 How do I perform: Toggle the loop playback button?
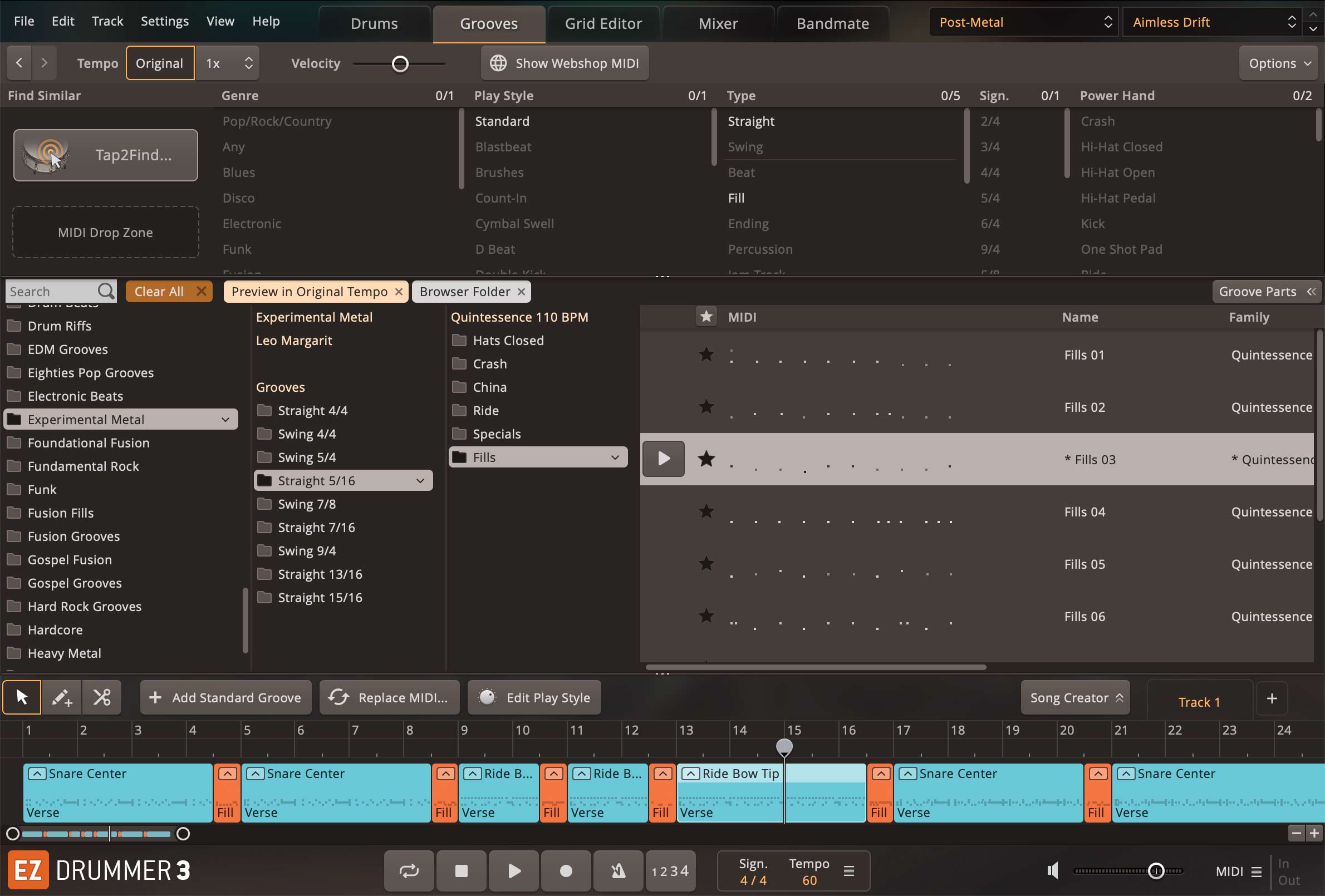[x=409, y=871]
